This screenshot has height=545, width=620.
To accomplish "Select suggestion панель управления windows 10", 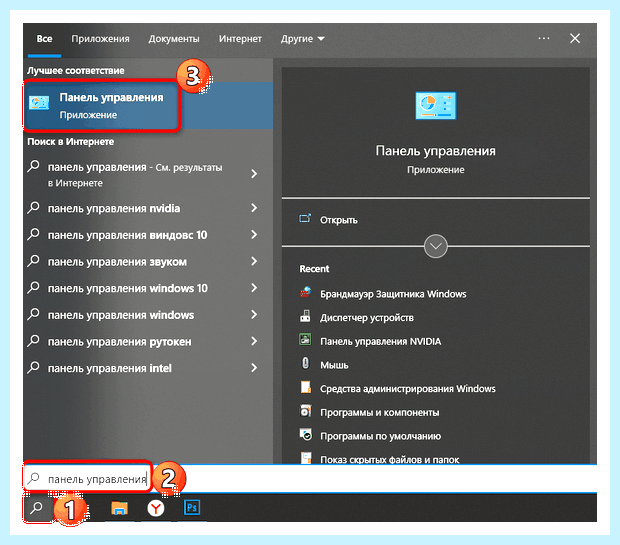I will coord(128,288).
